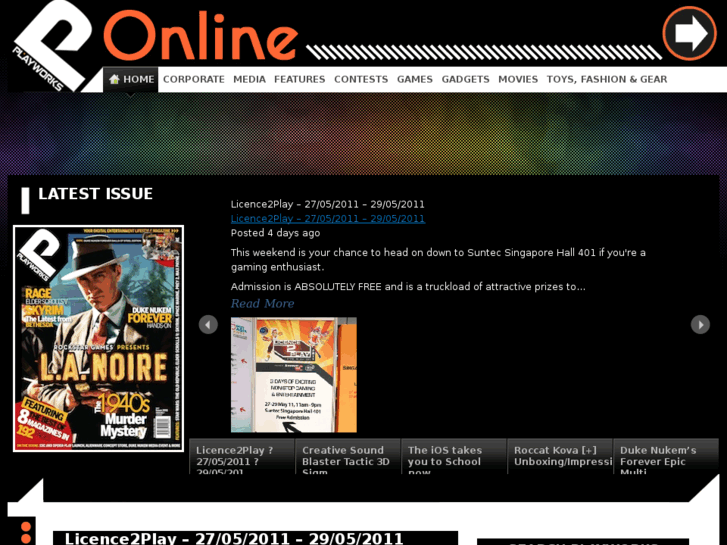Select The iOS takes you to School tab

453,456
